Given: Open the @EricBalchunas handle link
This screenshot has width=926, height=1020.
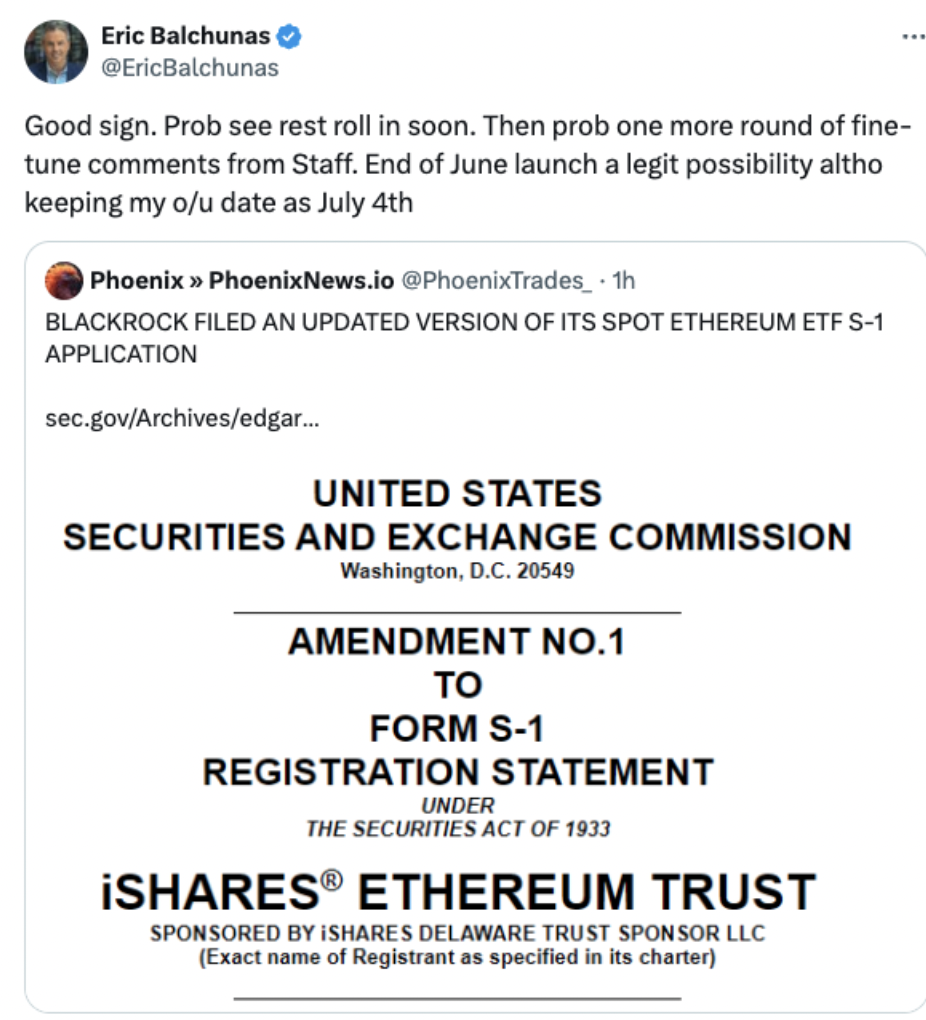Looking at the screenshot, I should click(190, 68).
